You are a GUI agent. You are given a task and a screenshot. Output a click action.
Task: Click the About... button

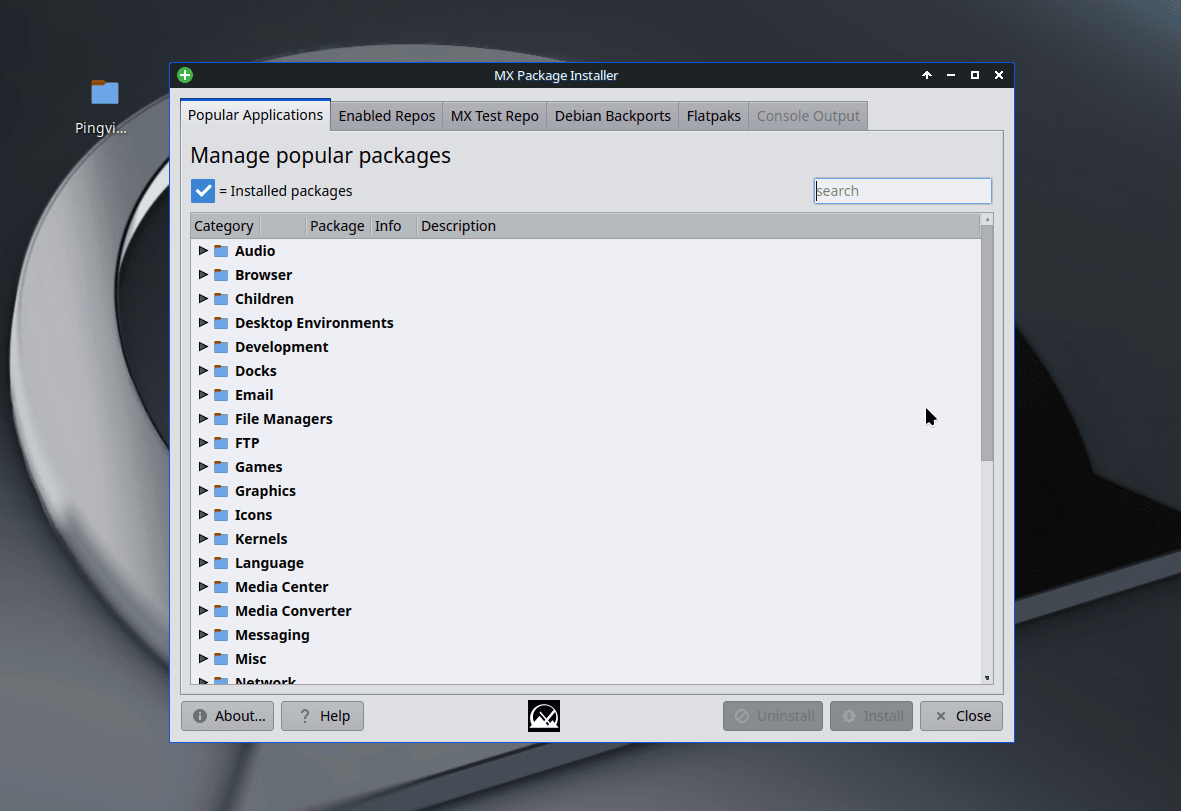point(227,716)
